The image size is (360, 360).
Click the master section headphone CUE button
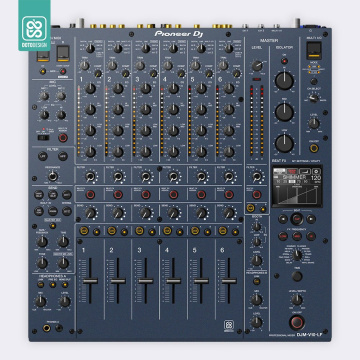[x=250, y=208]
